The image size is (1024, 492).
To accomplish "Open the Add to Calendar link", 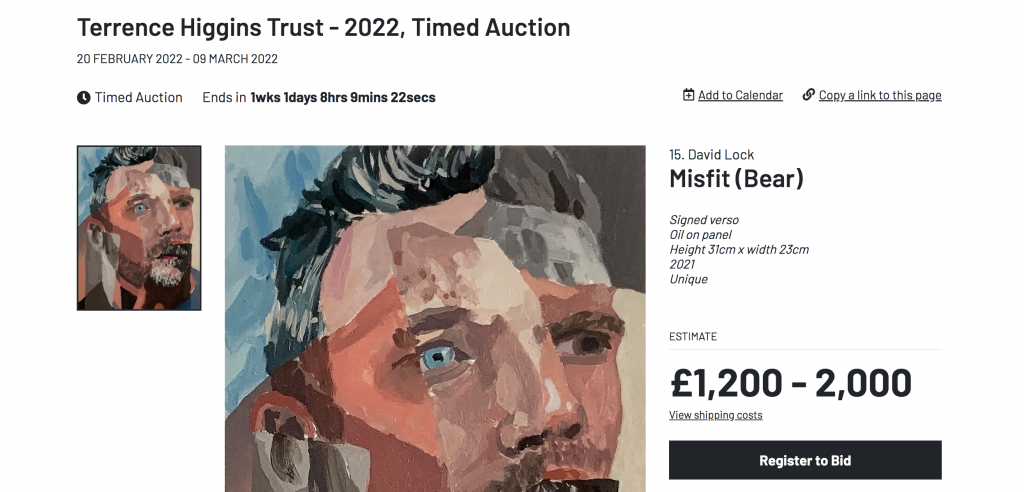I will (x=740, y=95).
